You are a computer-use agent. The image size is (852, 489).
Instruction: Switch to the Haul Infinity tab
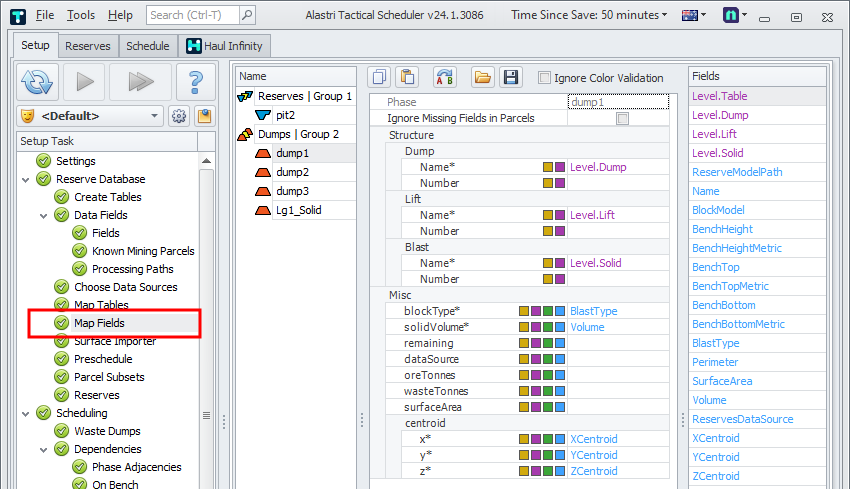pos(222,46)
